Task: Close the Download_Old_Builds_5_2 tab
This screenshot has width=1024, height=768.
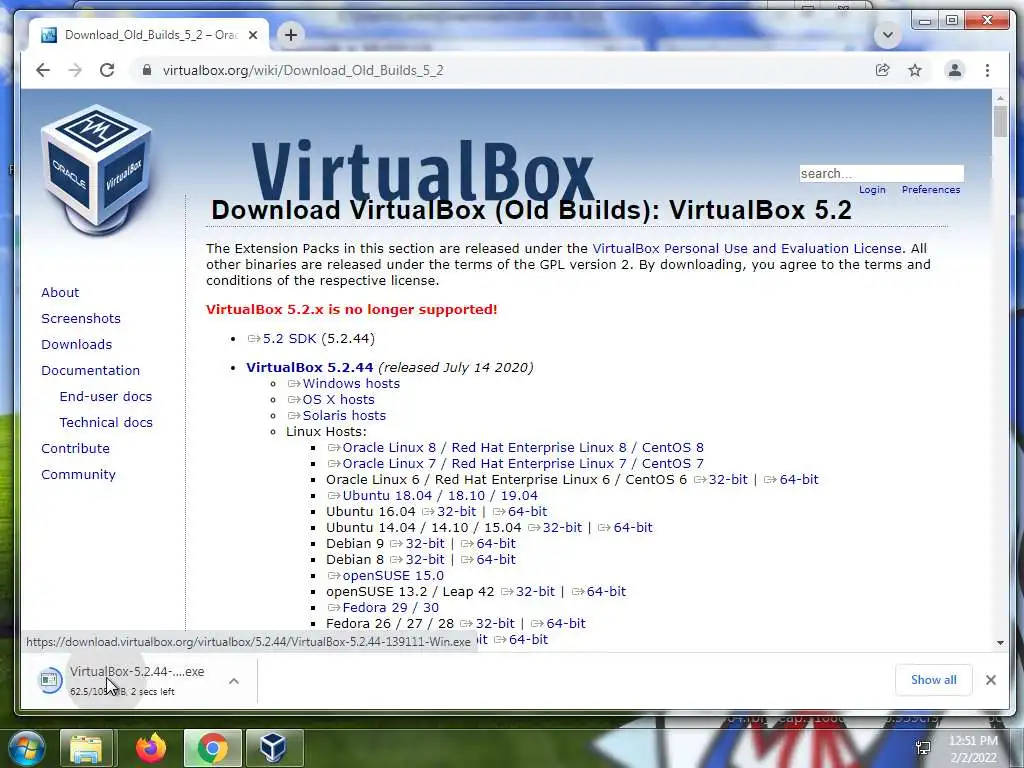Action: (x=253, y=35)
